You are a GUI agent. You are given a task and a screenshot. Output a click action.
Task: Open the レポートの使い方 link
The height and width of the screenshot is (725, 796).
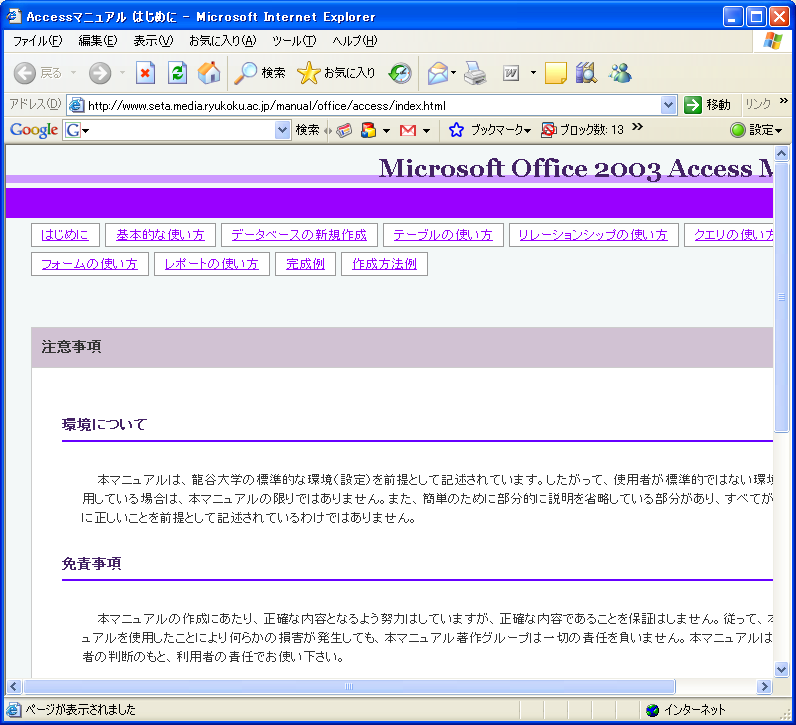pos(211,264)
